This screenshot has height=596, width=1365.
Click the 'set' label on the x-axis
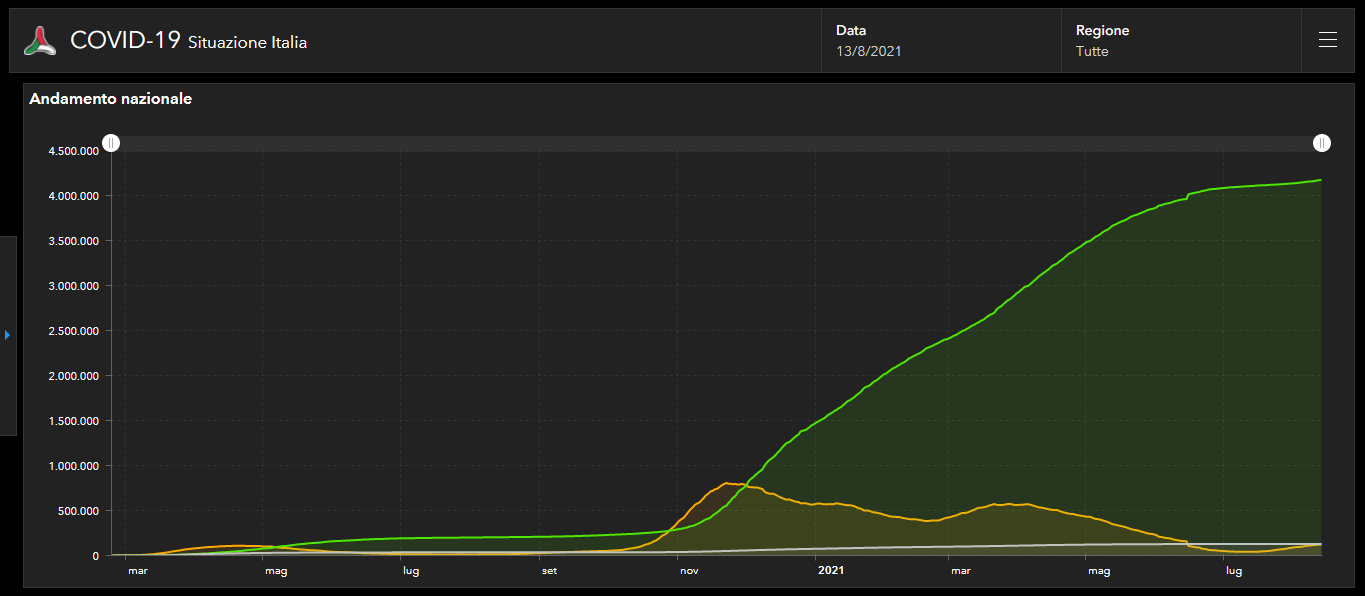pyautogui.click(x=549, y=571)
